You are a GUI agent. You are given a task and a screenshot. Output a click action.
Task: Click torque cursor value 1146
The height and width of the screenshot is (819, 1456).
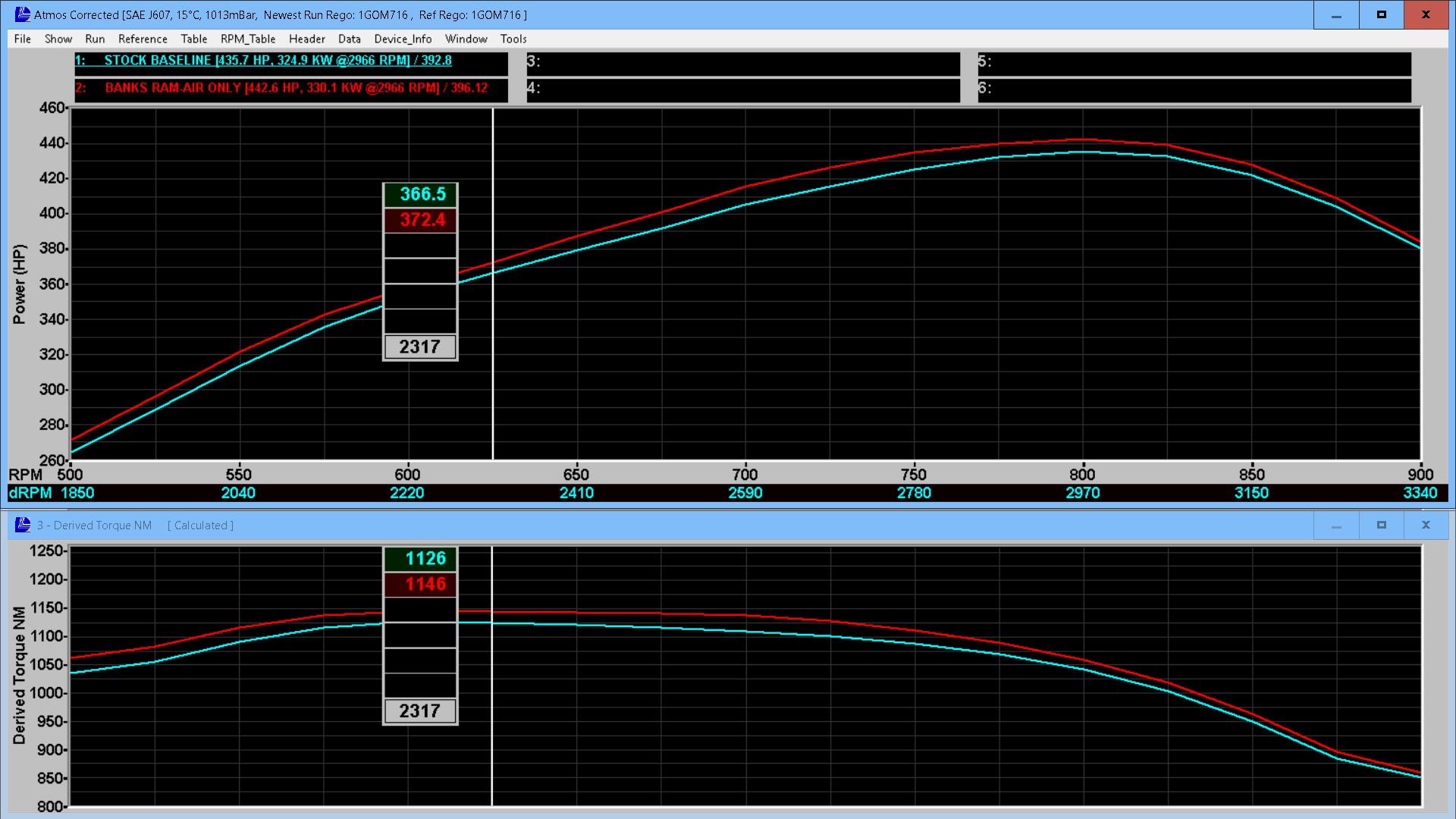coord(421,584)
